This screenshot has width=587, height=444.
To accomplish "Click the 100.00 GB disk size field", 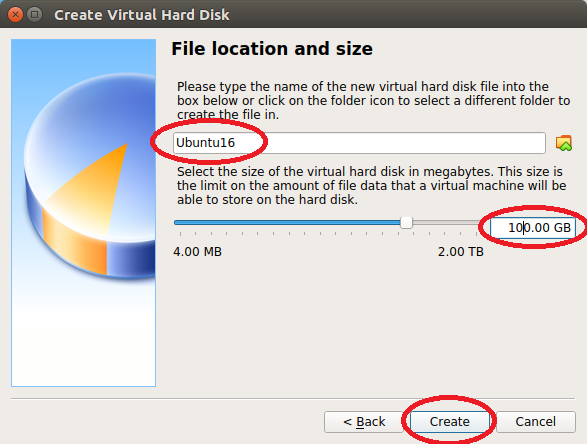I will [x=533, y=227].
